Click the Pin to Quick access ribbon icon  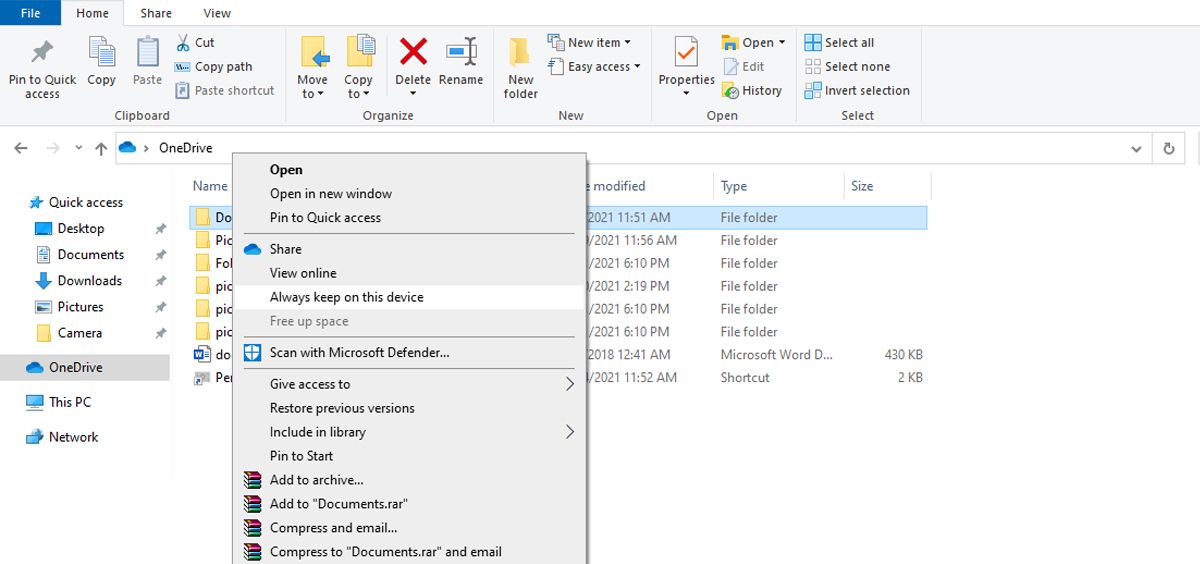42,54
